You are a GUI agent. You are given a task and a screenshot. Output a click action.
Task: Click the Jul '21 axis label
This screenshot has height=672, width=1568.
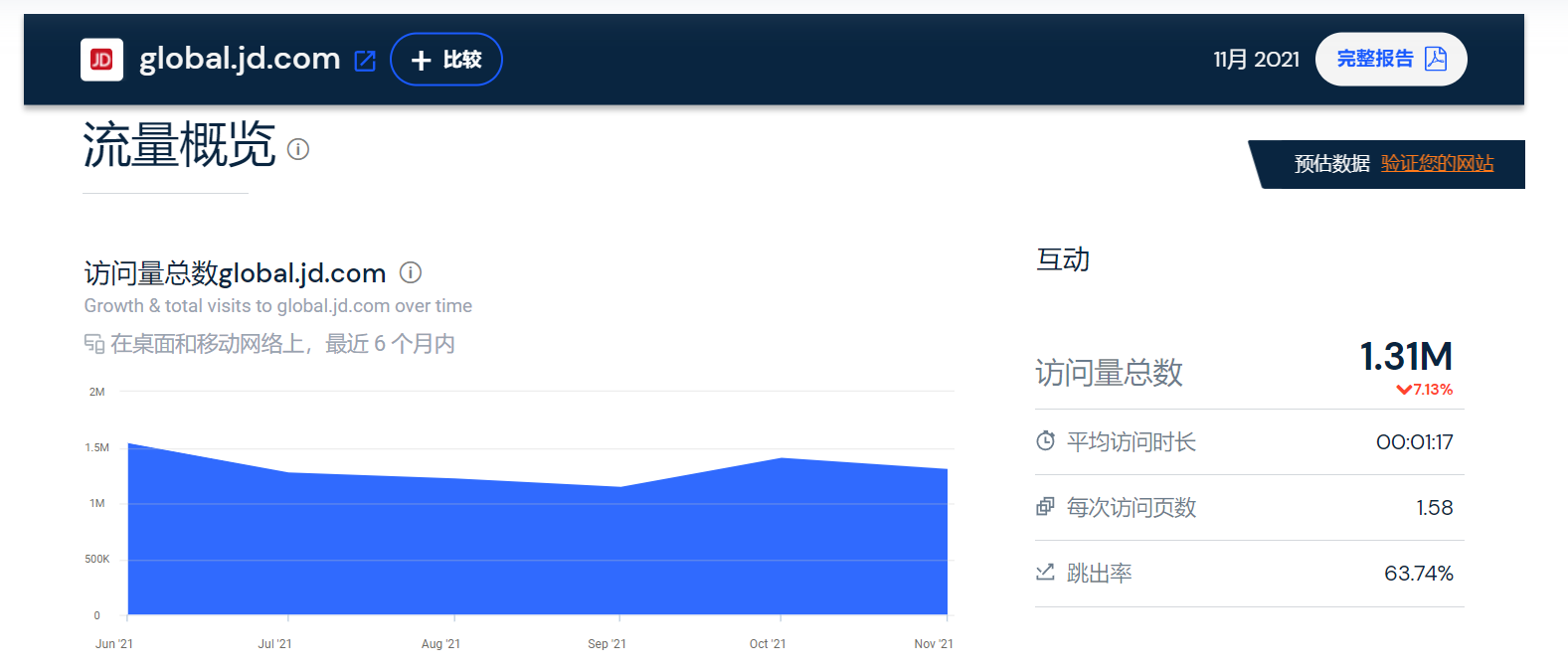[x=275, y=644]
